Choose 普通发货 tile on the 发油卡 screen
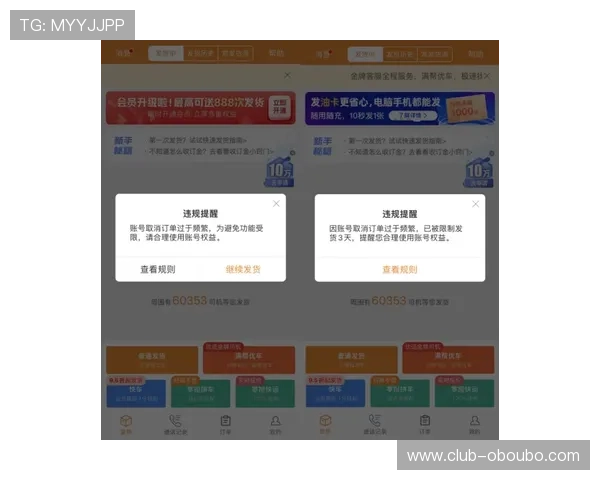600x480 pixels. pos(352,360)
